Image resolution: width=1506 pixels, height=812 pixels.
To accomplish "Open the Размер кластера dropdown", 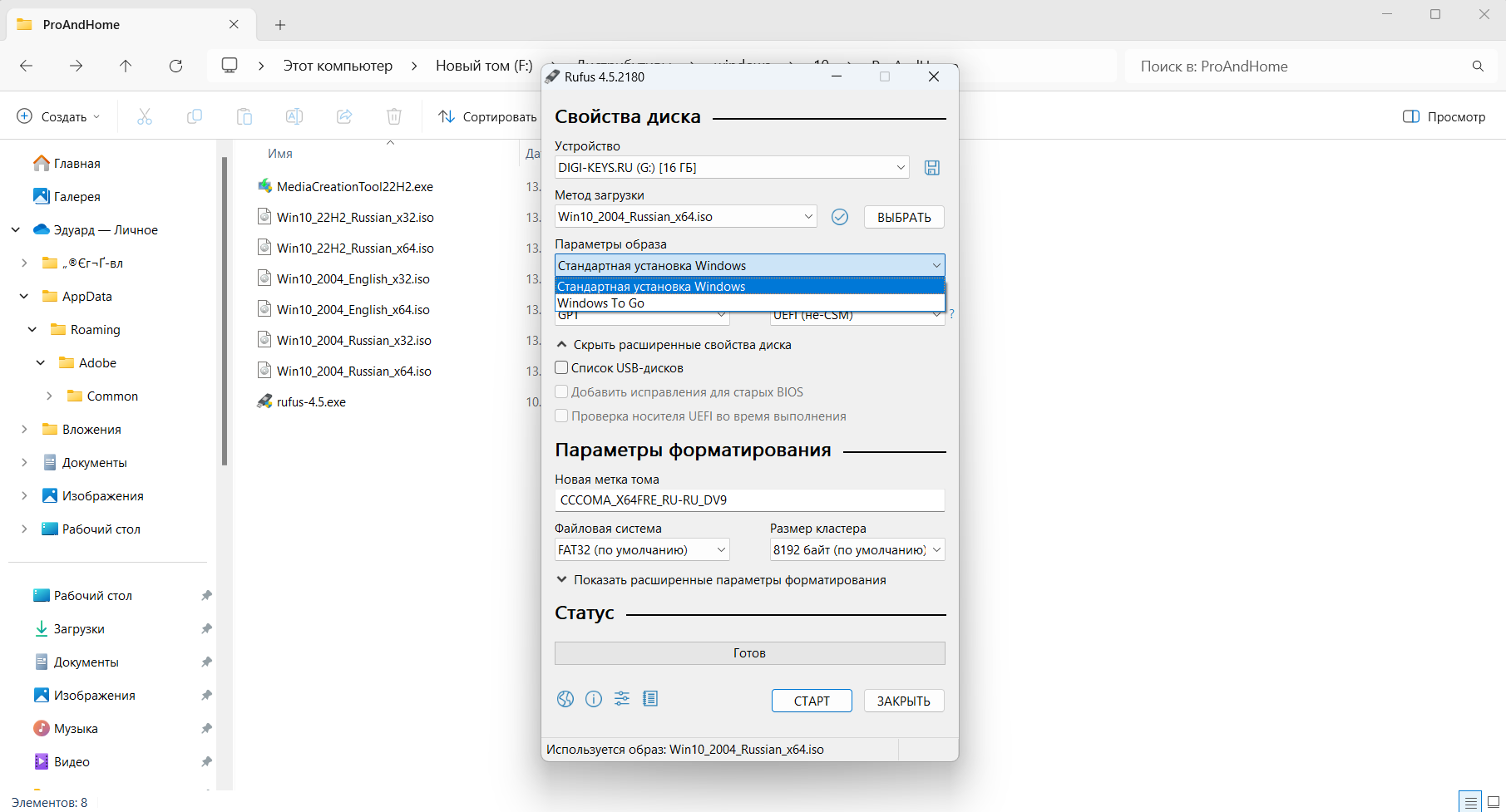I will (x=857, y=550).
